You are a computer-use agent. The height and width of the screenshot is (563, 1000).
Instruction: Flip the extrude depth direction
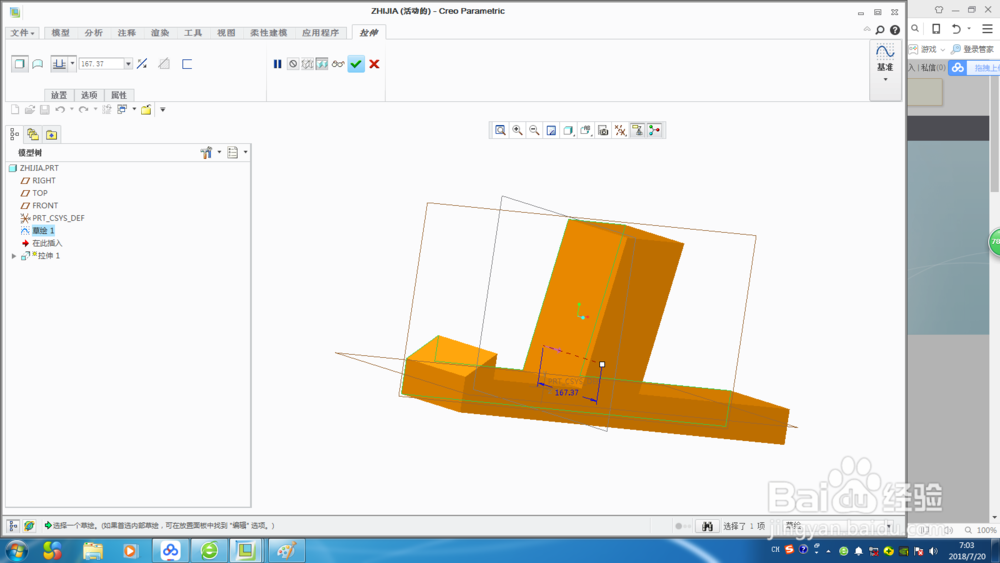click(x=142, y=64)
